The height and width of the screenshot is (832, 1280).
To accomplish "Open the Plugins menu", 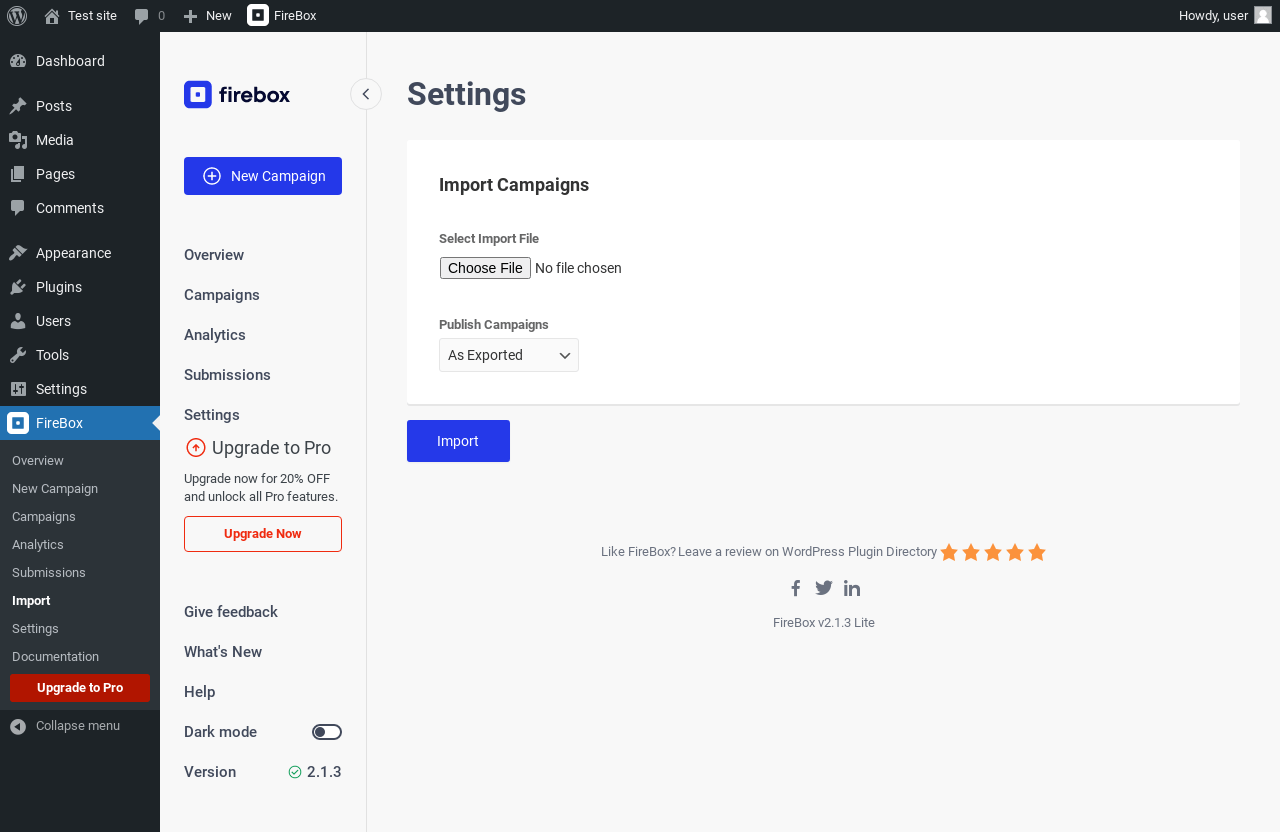I will point(80,287).
